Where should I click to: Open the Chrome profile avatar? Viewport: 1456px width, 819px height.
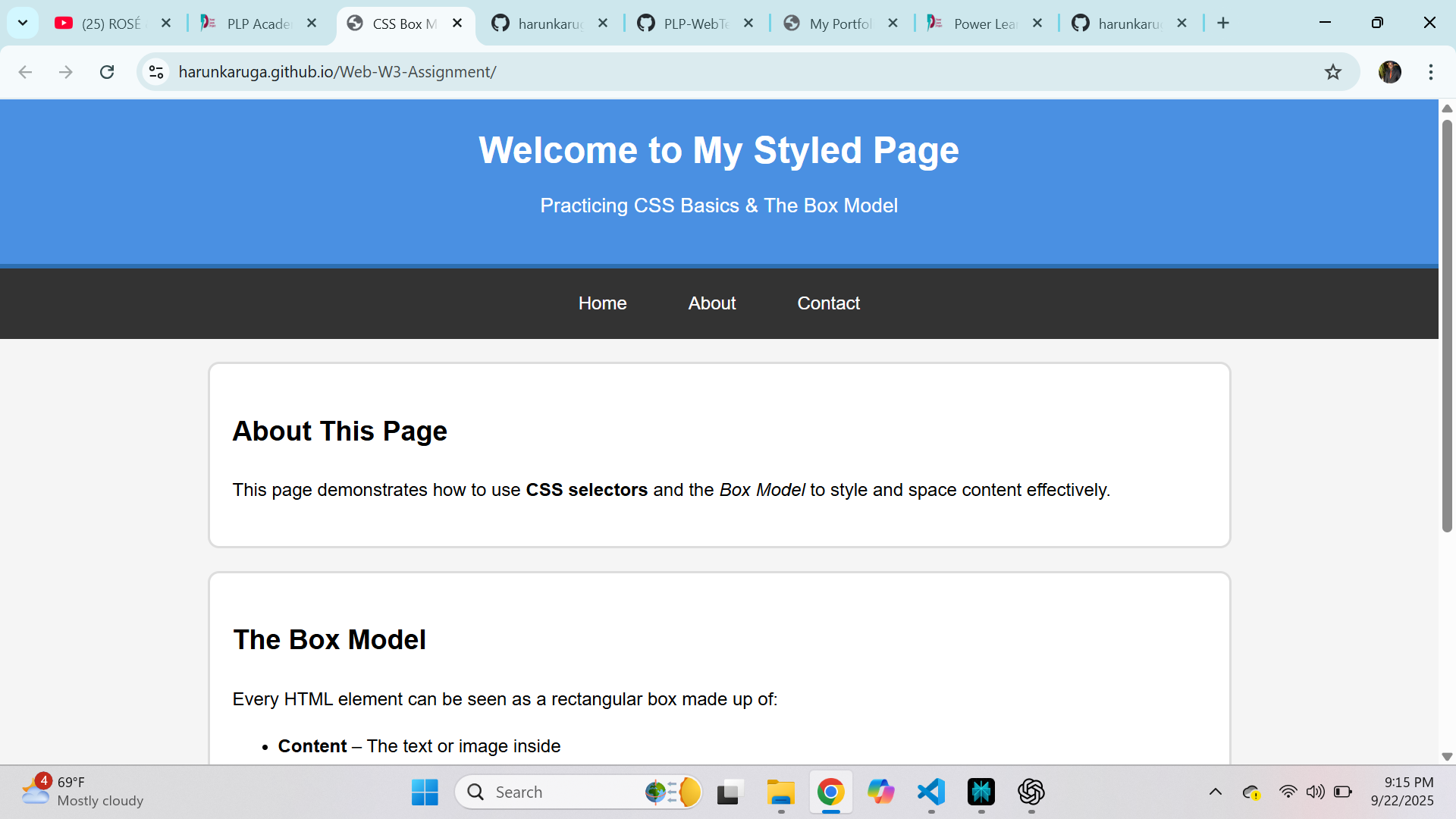pyautogui.click(x=1389, y=72)
